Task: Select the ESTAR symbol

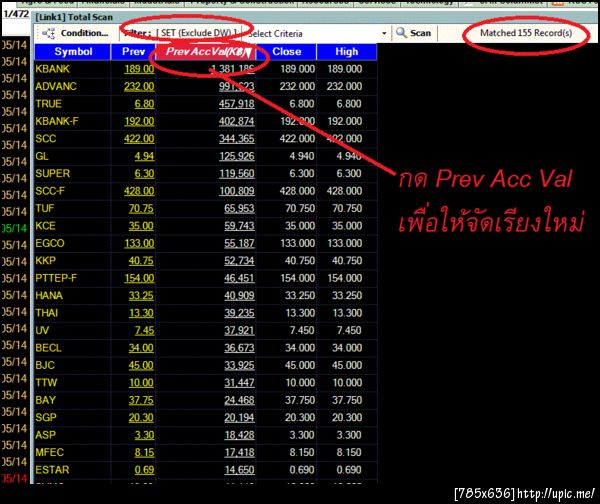Action: pos(52,470)
